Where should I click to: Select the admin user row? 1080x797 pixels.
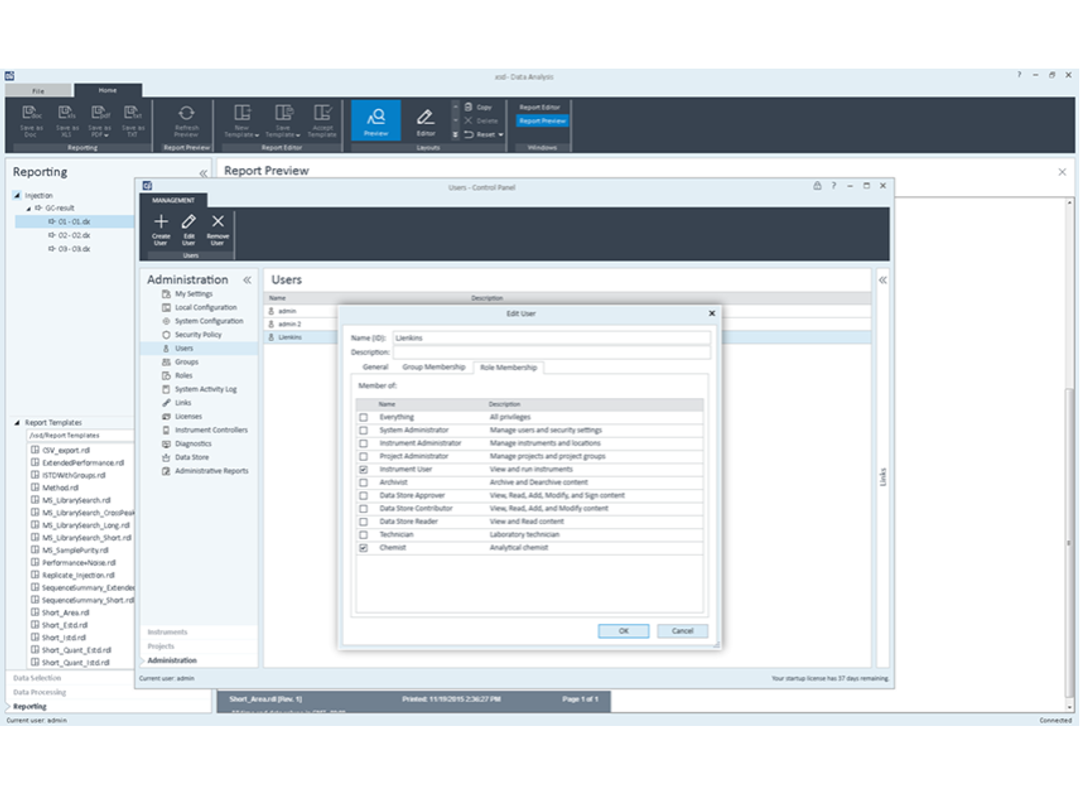(x=301, y=311)
